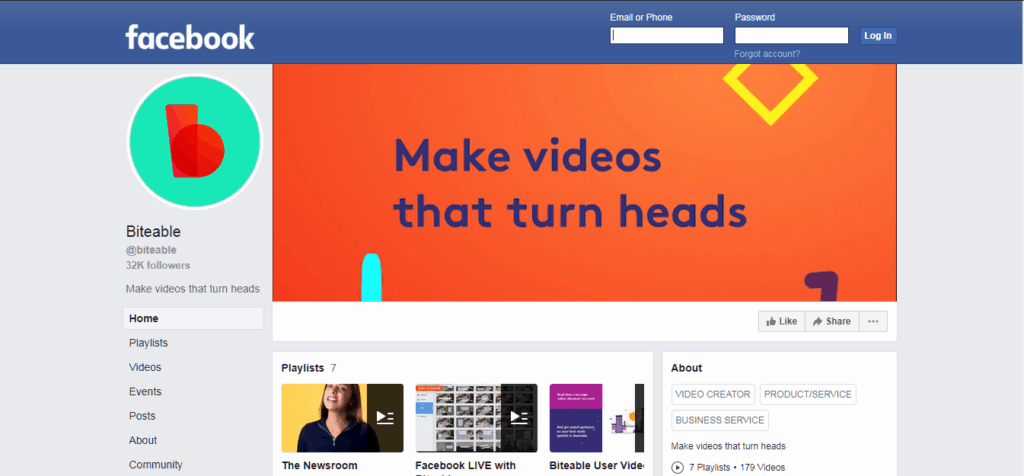Click the About panel heading
The height and width of the screenshot is (476, 1024).
pos(686,368)
